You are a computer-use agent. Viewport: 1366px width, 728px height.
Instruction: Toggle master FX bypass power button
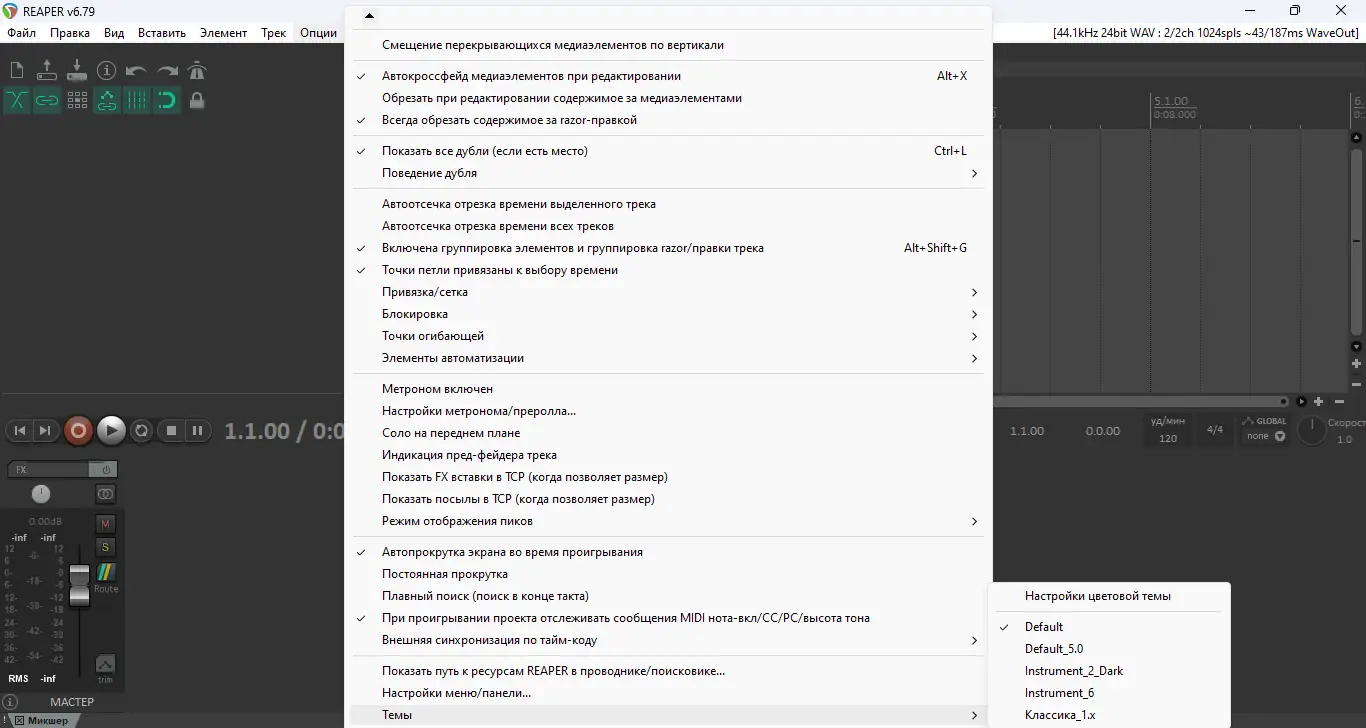pyautogui.click(x=105, y=469)
